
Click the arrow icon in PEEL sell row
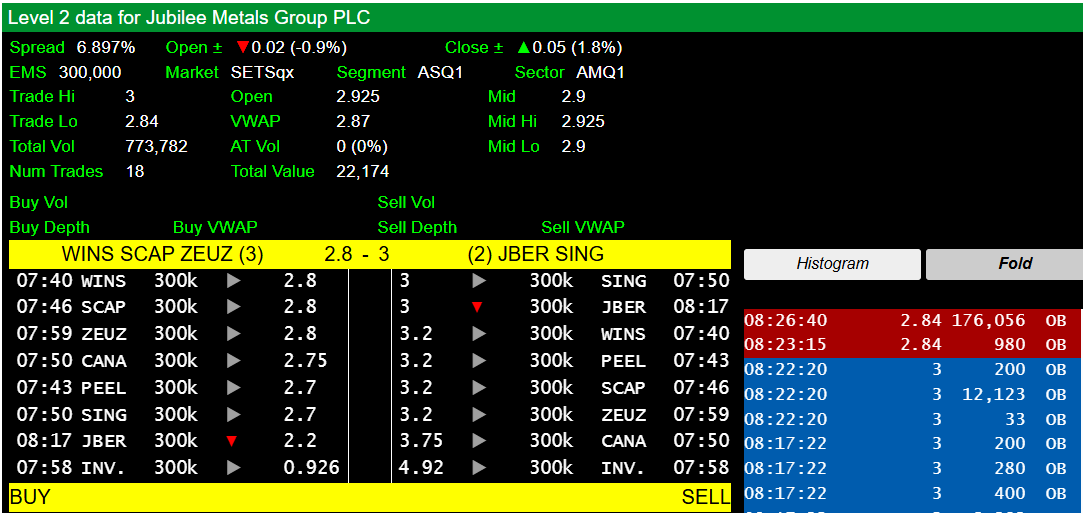[x=479, y=360]
